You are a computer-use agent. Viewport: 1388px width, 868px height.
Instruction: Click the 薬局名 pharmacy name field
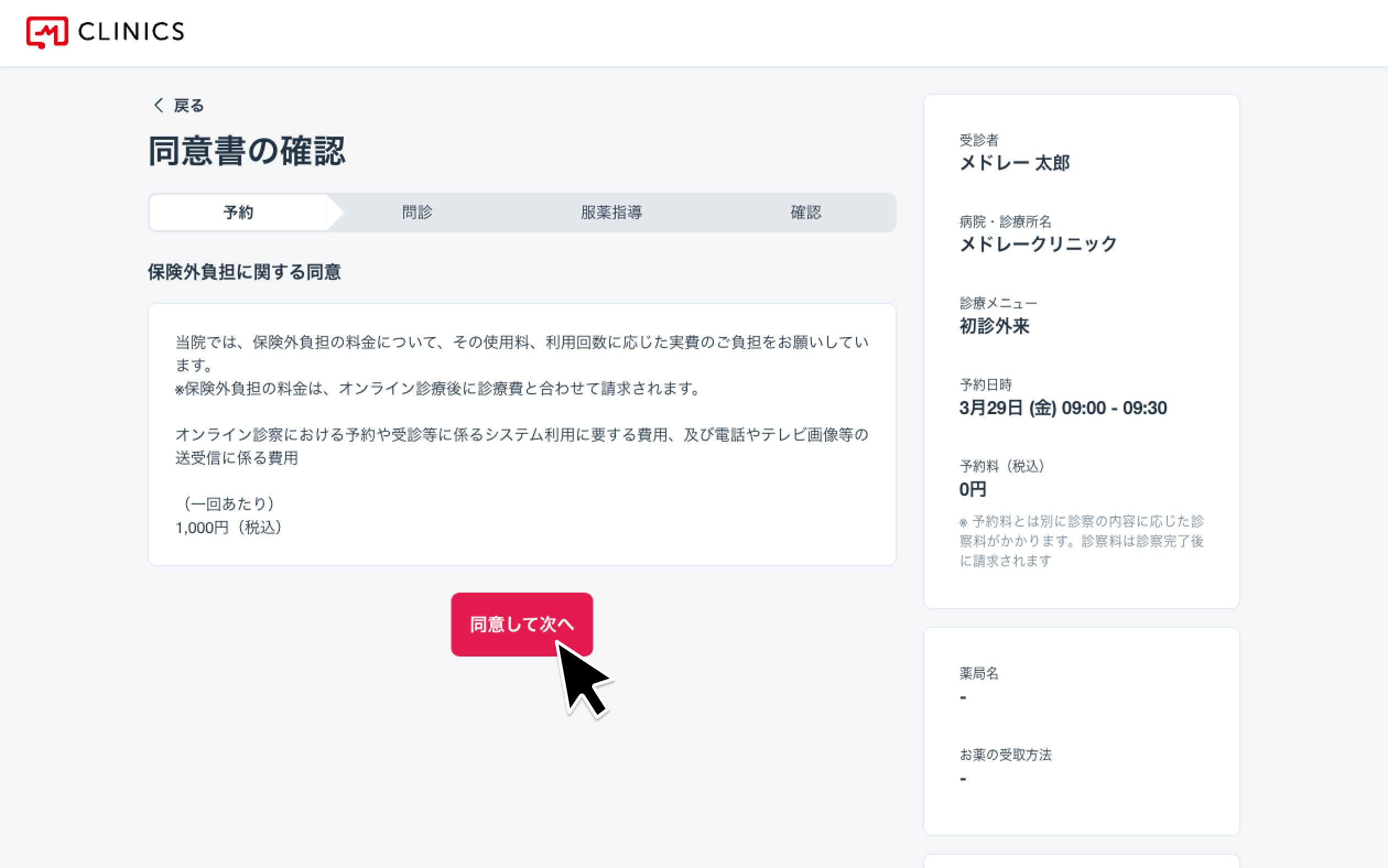[979, 674]
